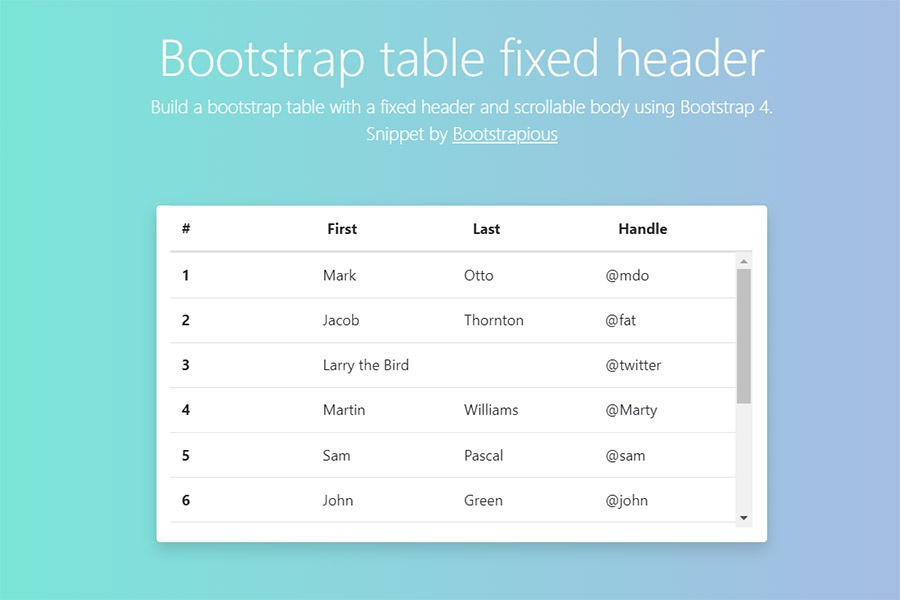Click the "Williams" last name cell
Viewport: 900px width, 600px height.
click(491, 410)
